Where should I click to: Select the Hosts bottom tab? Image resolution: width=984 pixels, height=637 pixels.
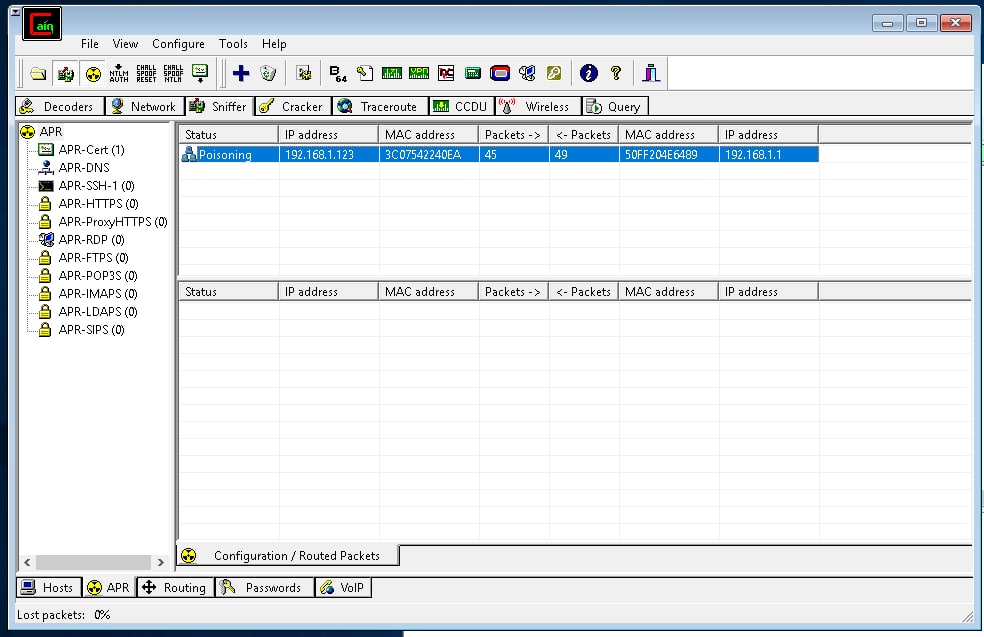tap(48, 587)
